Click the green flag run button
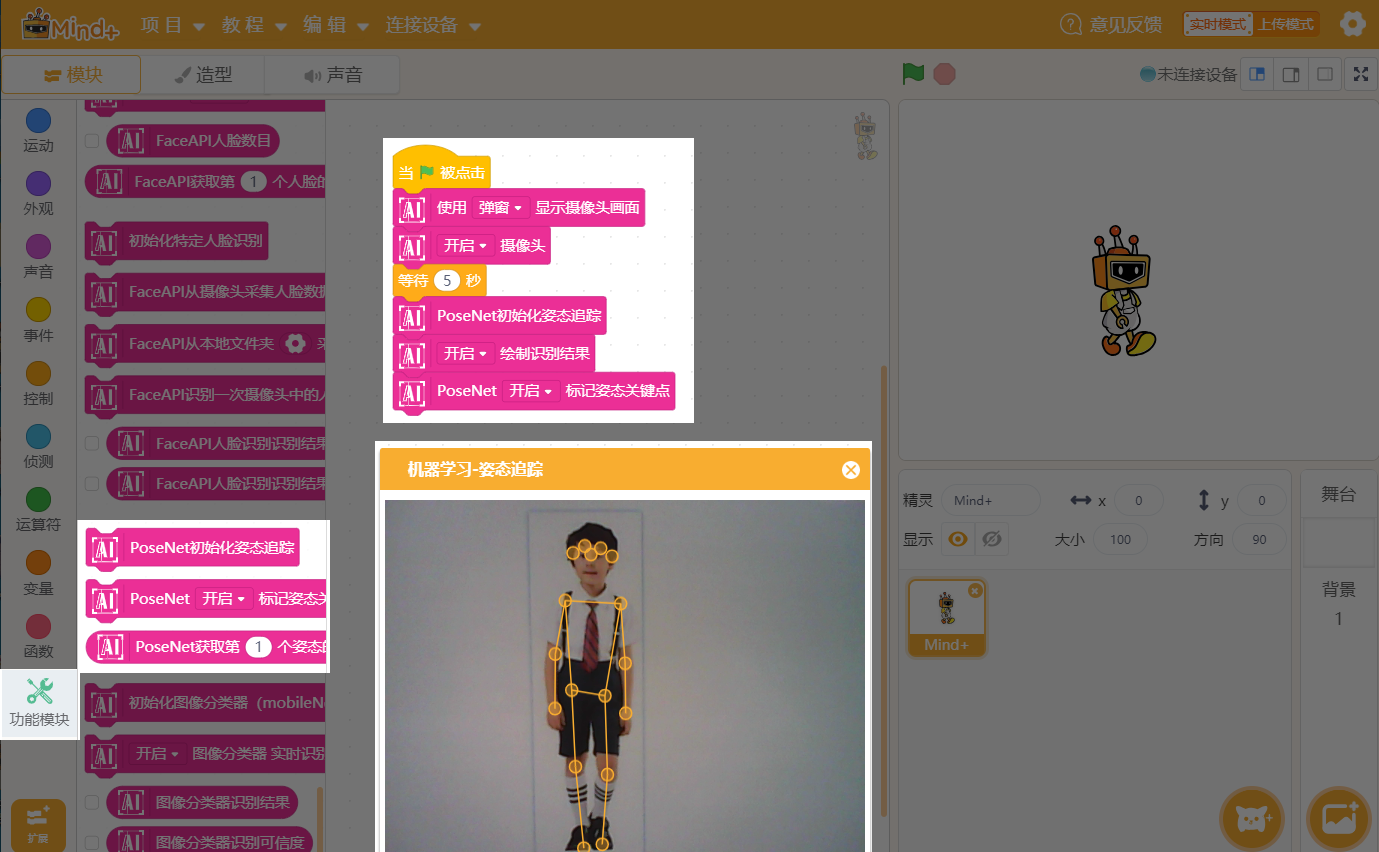The image size is (1379, 852). pyautogui.click(x=912, y=74)
